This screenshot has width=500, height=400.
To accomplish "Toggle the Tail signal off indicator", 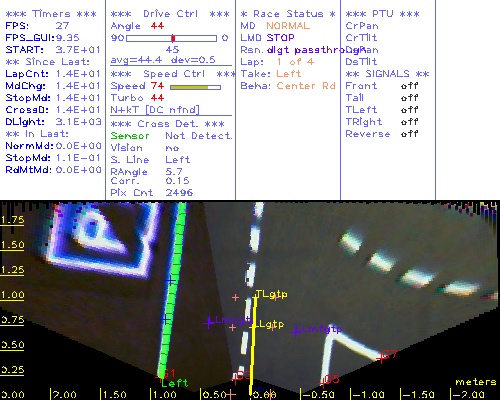I will (409, 98).
